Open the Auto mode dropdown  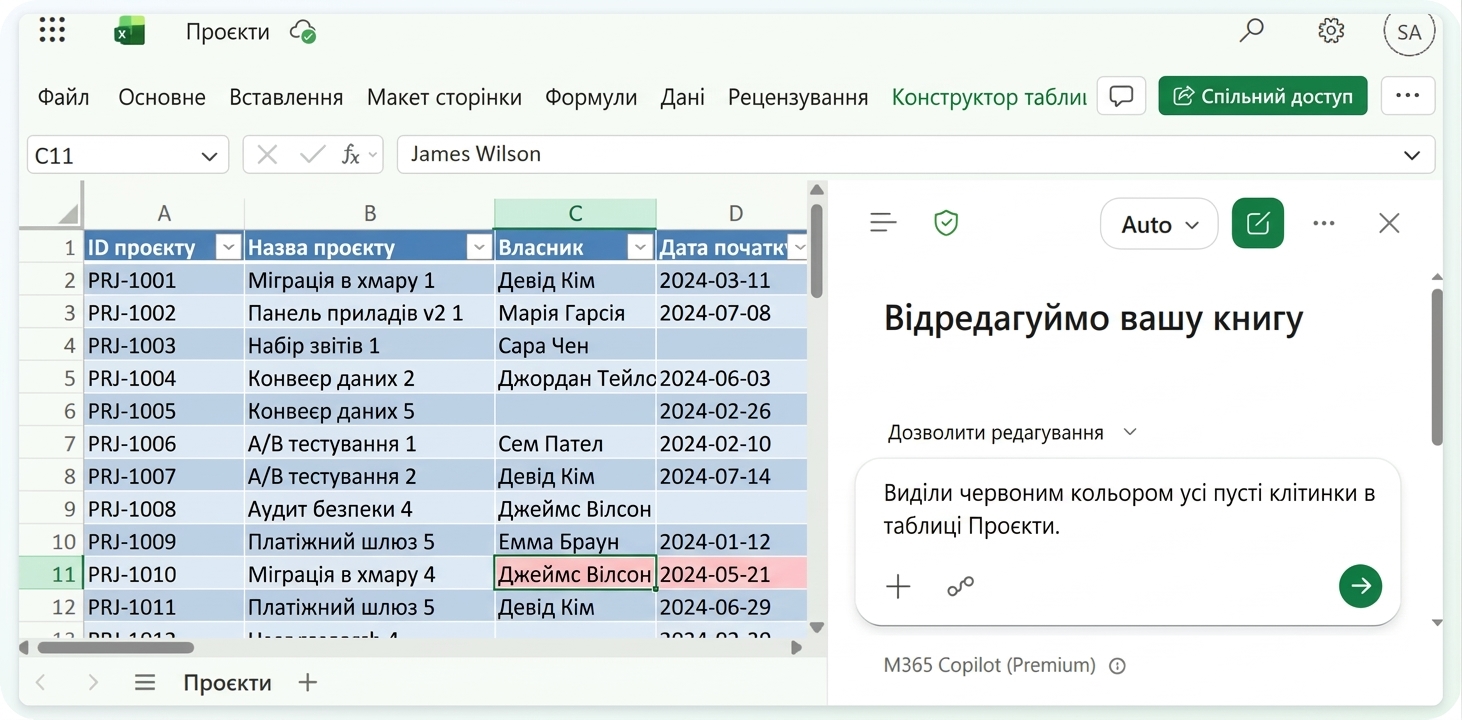[x=1159, y=224]
